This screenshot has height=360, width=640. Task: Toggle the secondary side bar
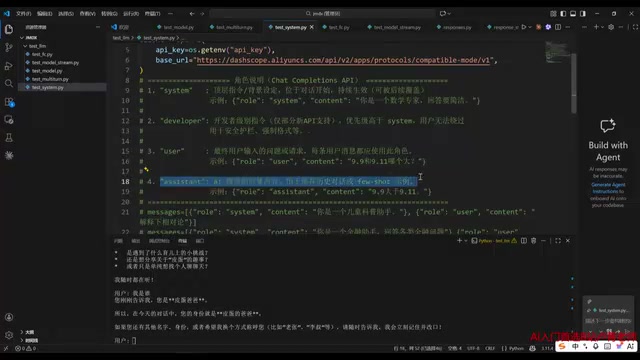583,13
